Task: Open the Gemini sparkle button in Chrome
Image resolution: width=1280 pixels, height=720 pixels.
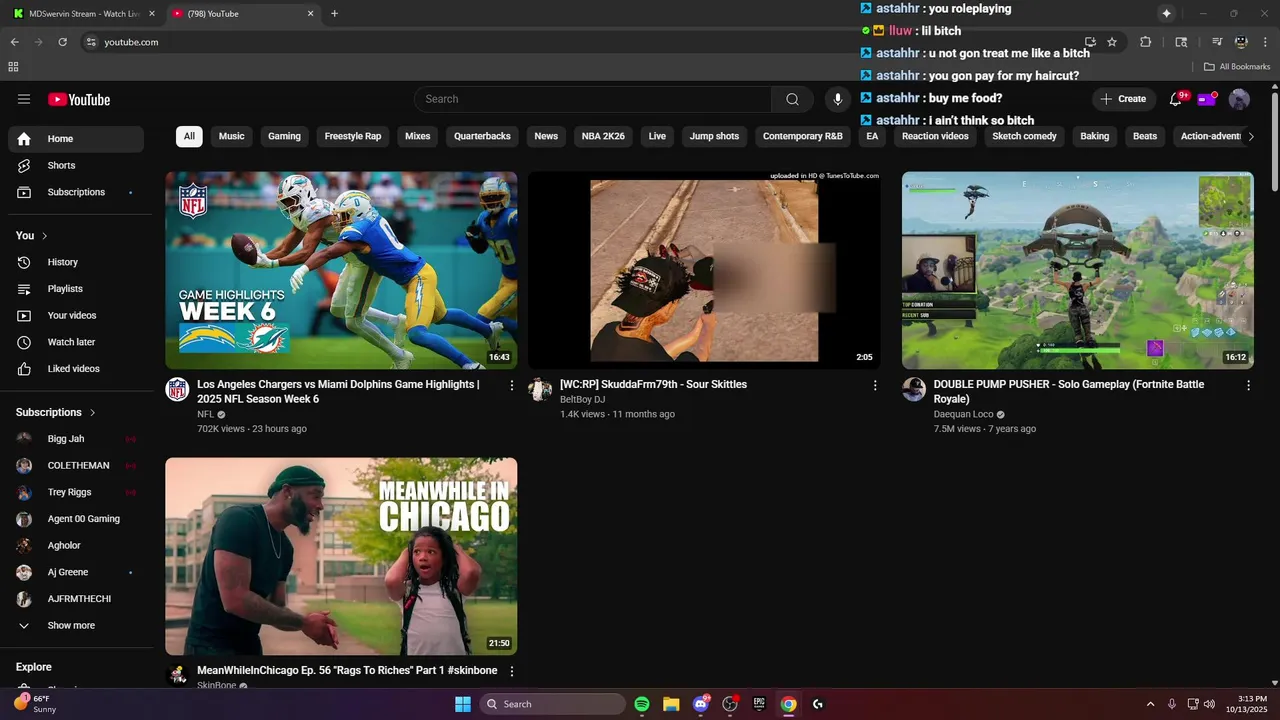Action: [1166, 13]
